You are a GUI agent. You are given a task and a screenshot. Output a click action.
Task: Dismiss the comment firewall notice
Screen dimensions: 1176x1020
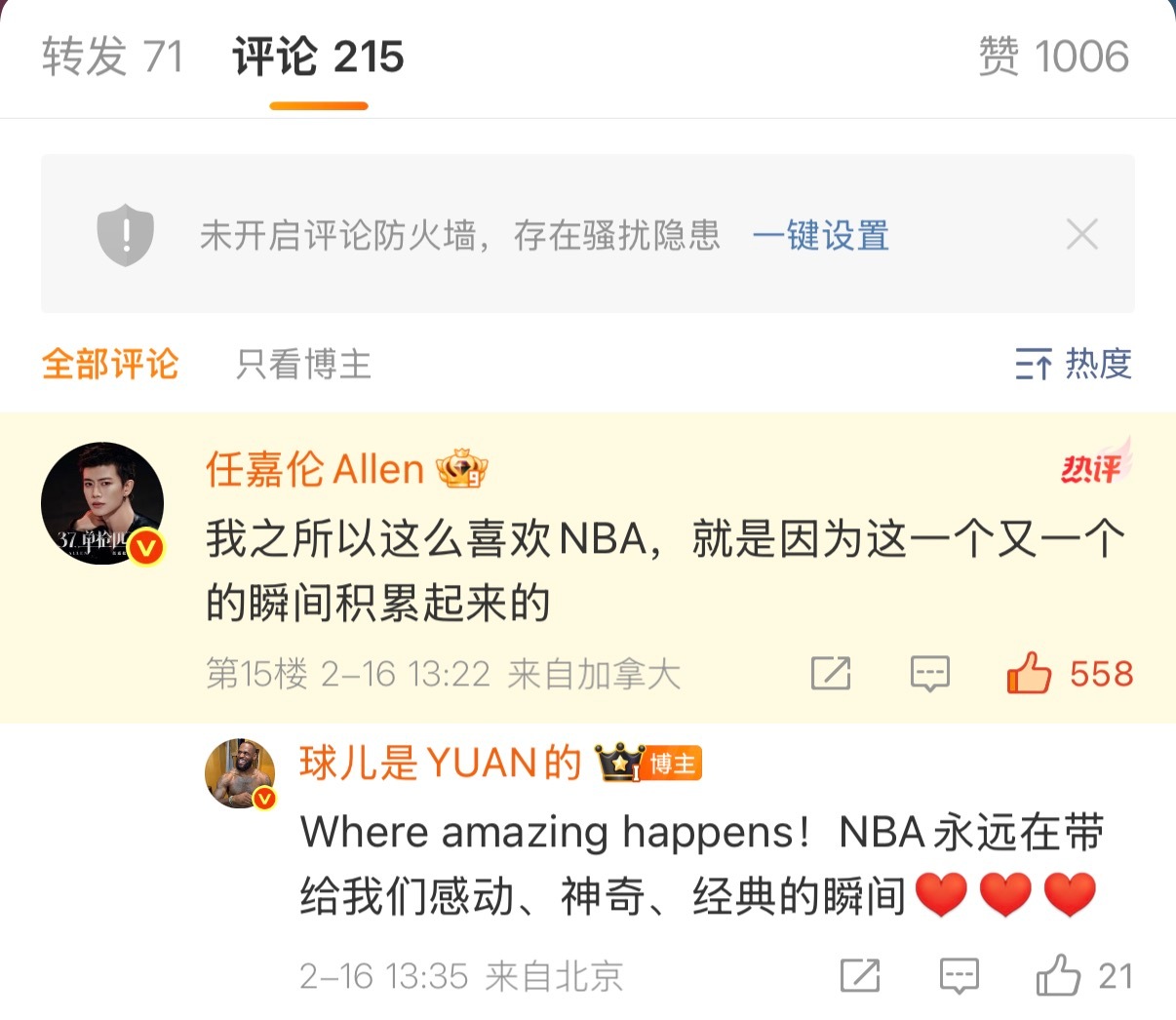pos(1081,235)
